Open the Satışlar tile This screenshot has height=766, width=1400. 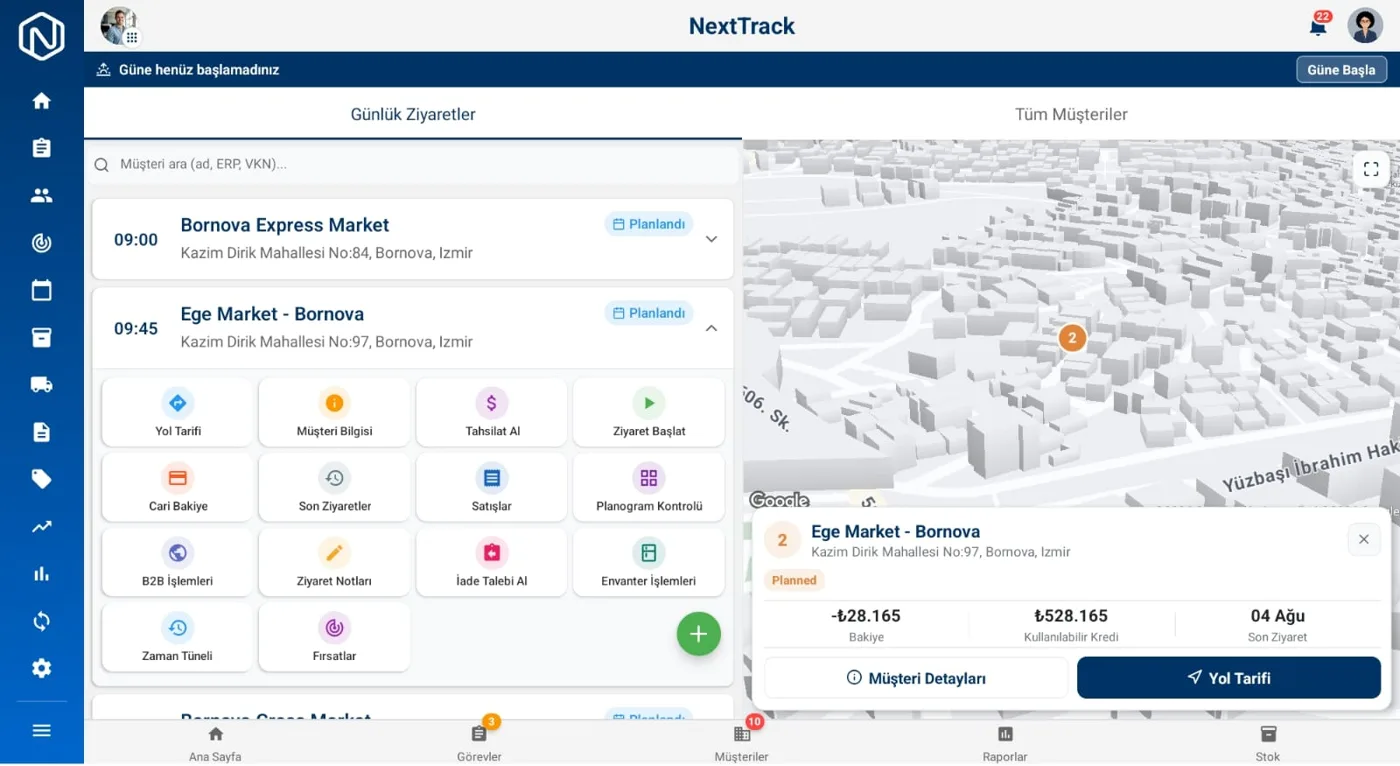[492, 487]
